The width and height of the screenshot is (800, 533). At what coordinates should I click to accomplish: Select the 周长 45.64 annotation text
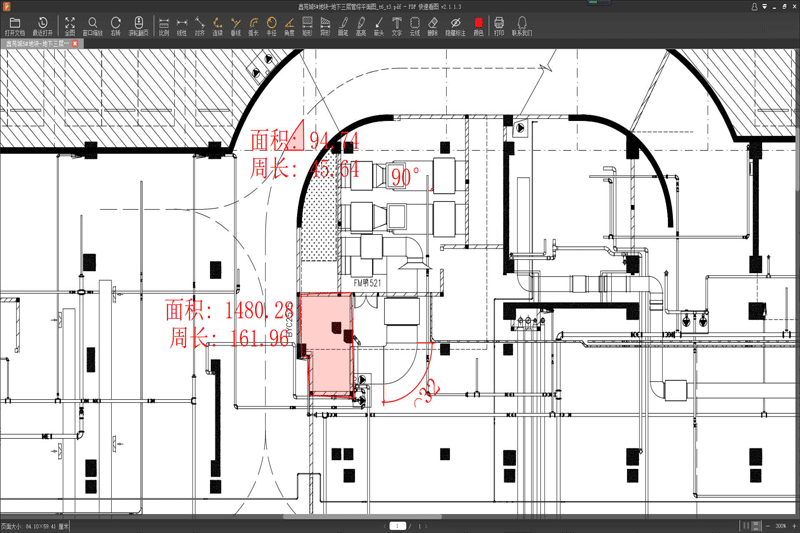point(305,168)
